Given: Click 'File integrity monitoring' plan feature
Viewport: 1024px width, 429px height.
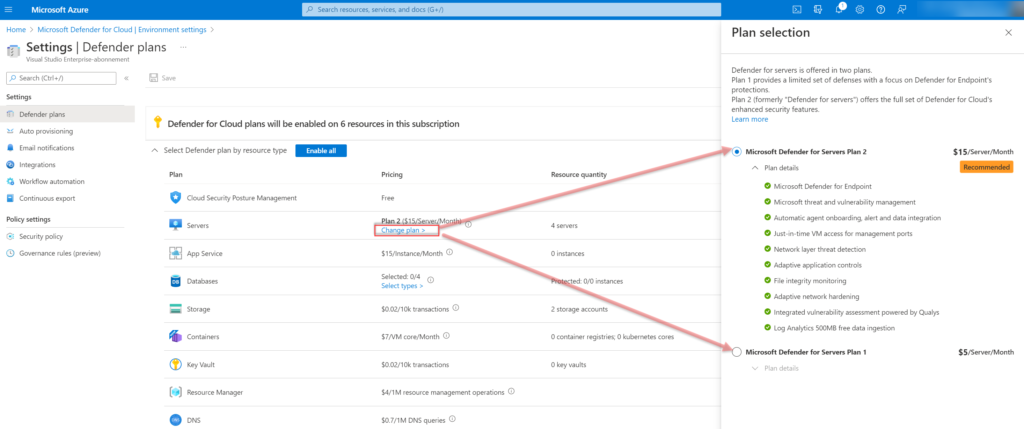Looking at the screenshot, I should [x=810, y=281].
